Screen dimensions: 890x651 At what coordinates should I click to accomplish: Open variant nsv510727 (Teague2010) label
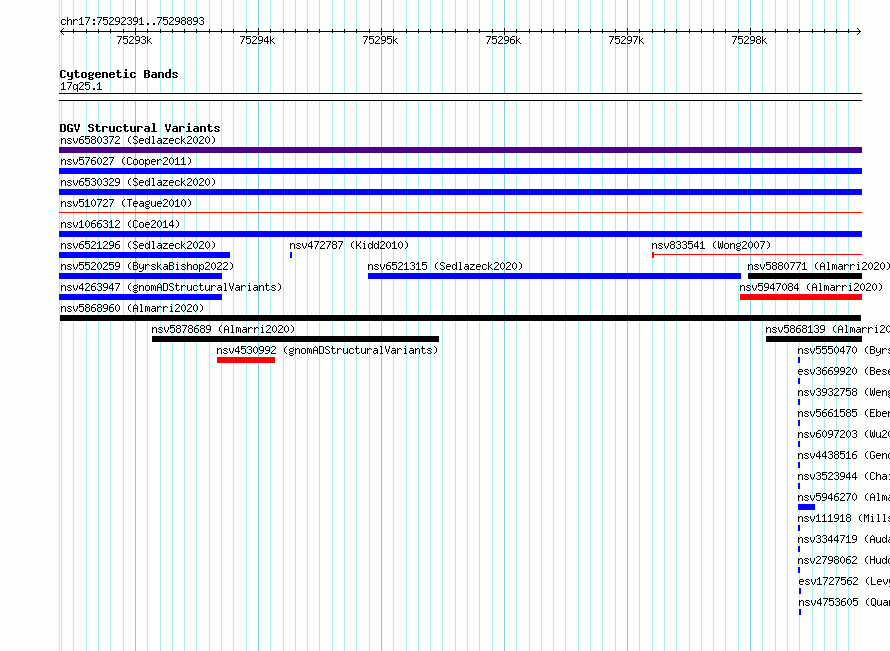(126, 203)
